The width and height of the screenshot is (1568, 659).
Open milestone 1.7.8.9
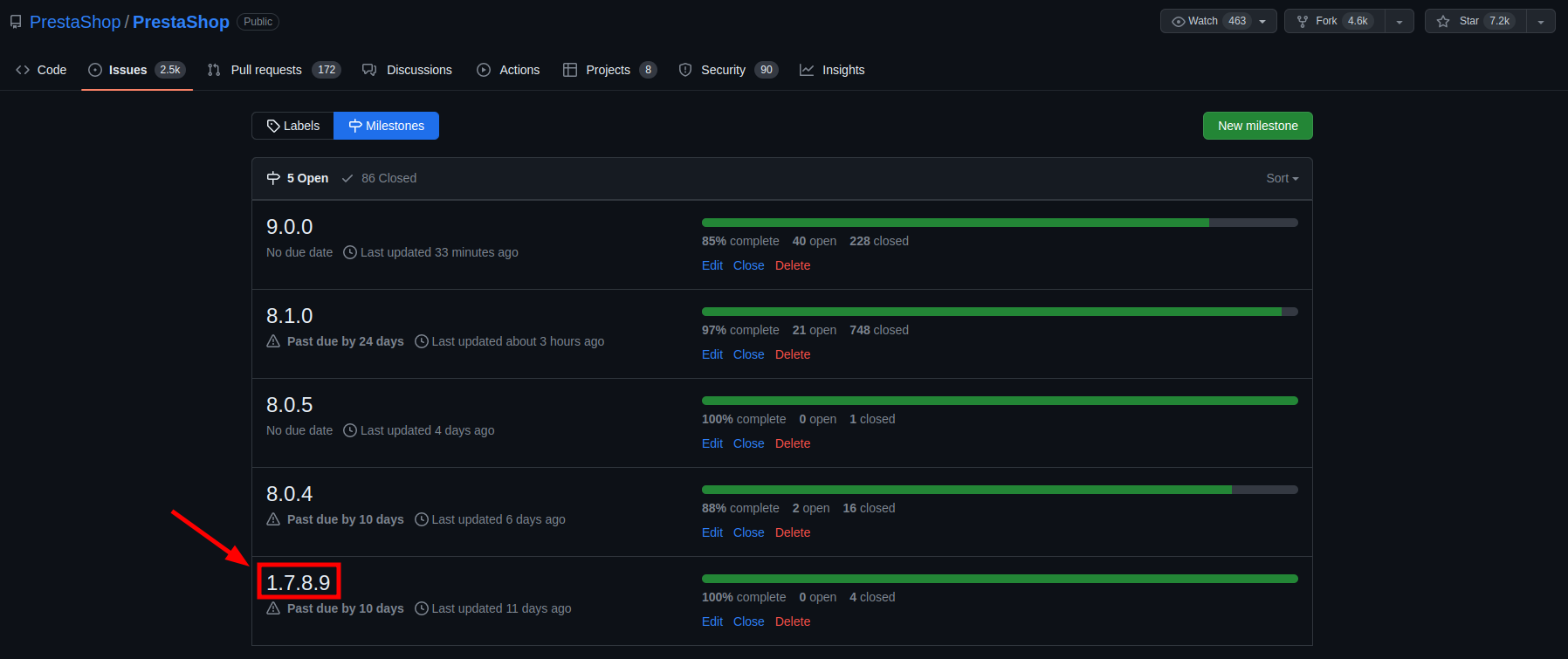coord(299,583)
